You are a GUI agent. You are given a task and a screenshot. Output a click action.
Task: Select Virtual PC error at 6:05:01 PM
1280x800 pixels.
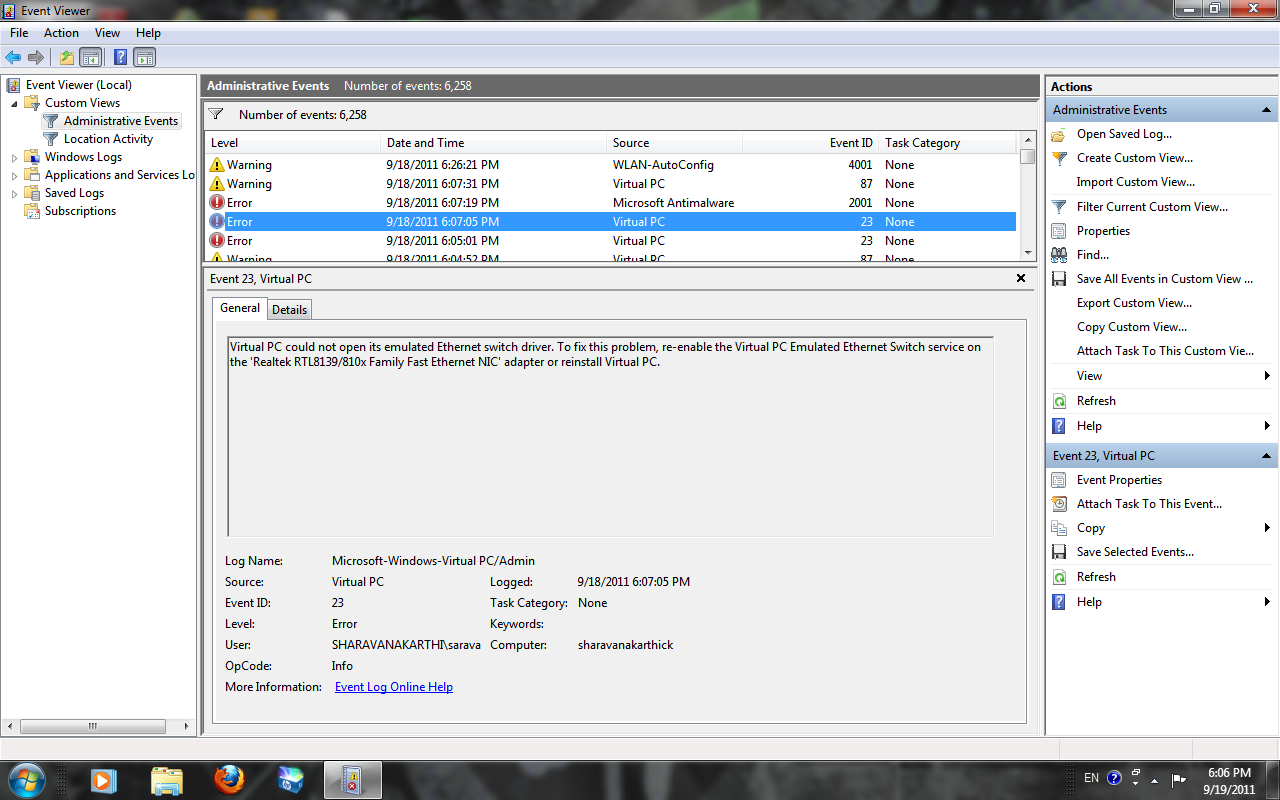(x=610, y=241)
